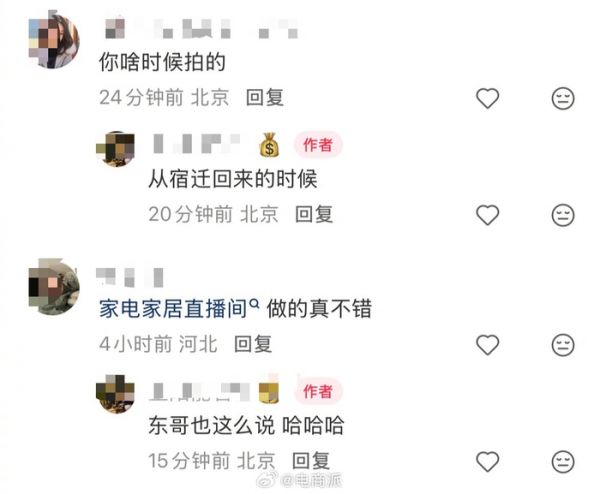Reply to the author comment from 15分钟前
600x494 pixels.
(x=311, y=460)
